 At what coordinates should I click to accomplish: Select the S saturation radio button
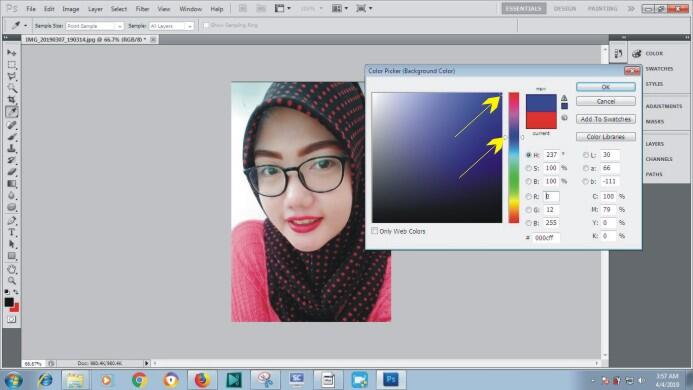(528, 168)
